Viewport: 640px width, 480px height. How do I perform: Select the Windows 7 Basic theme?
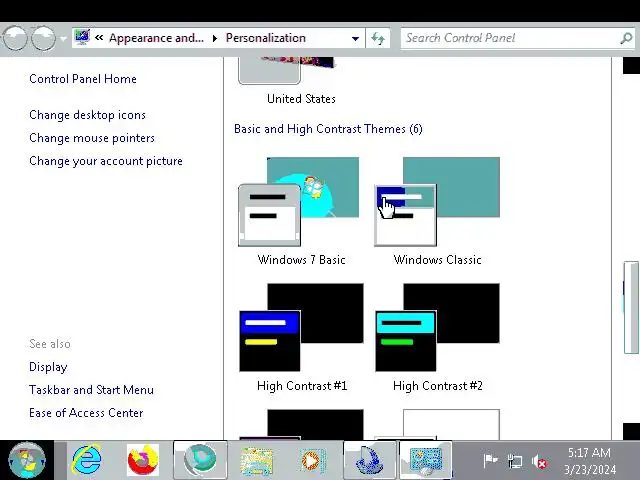coord(301,212)
